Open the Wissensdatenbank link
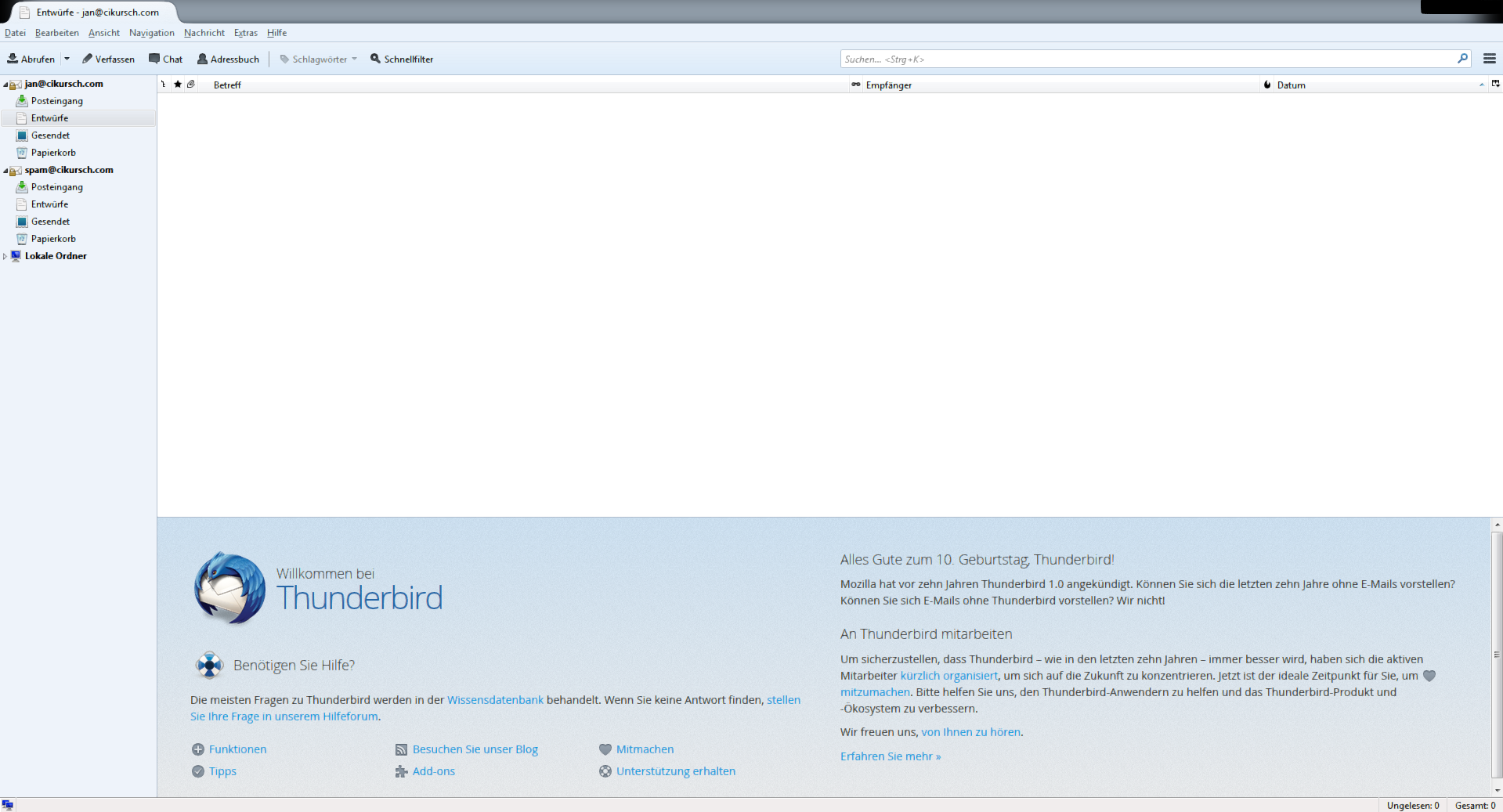 coord(495,700)
